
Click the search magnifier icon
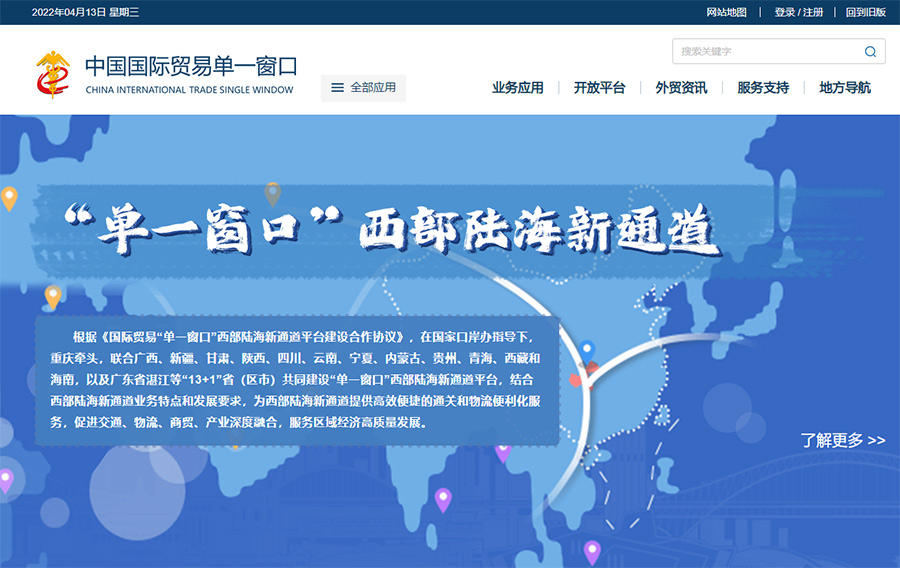pos(870,52)
